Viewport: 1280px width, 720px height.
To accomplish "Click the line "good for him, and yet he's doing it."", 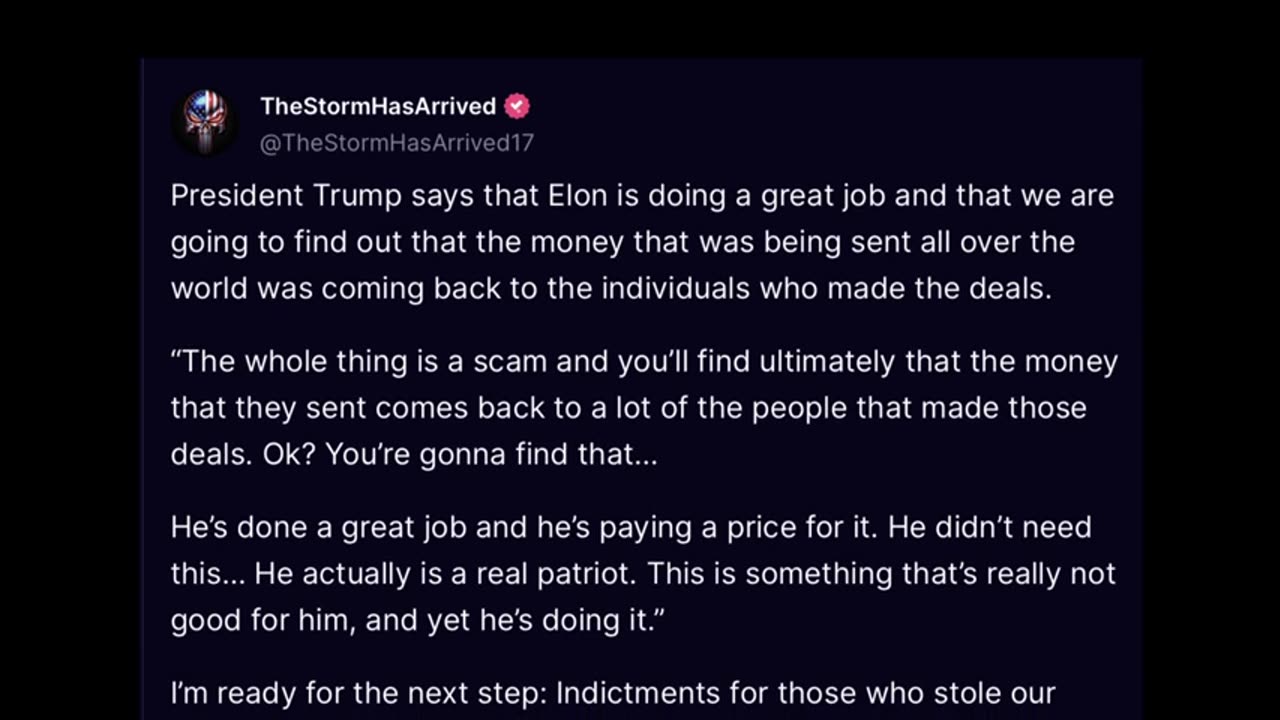I will (418, 620).
